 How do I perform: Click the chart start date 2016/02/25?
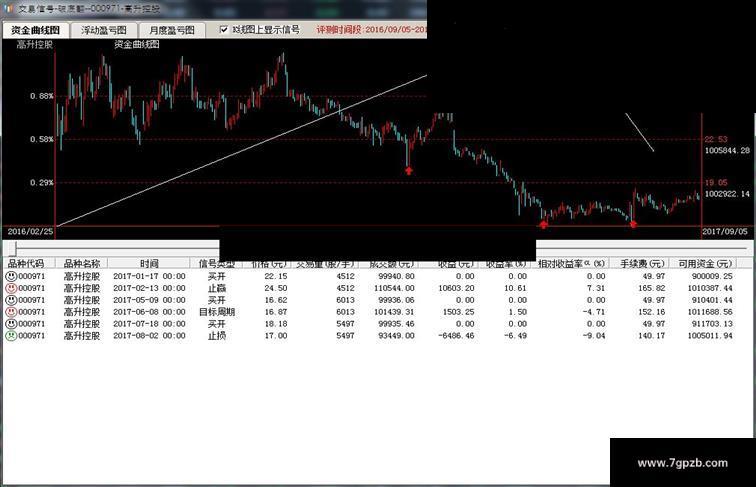30,231
